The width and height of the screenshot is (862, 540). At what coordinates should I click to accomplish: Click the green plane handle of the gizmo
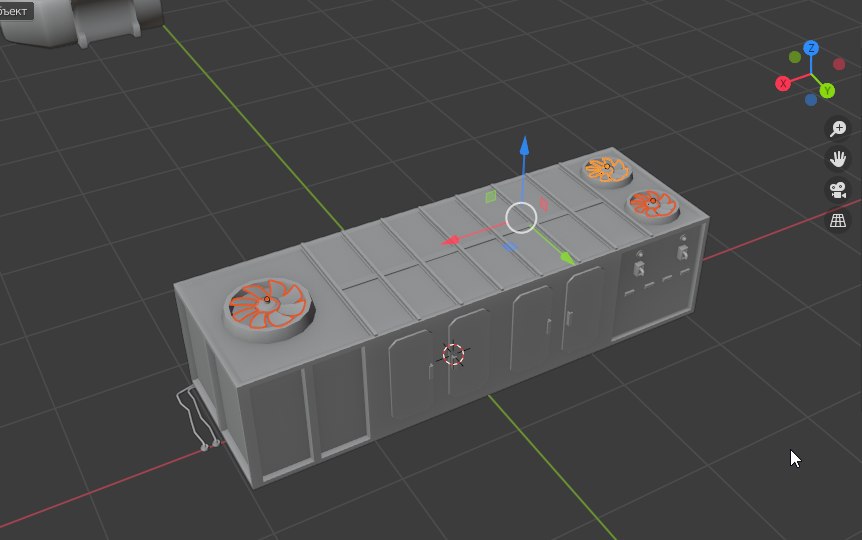pos(491,196)
